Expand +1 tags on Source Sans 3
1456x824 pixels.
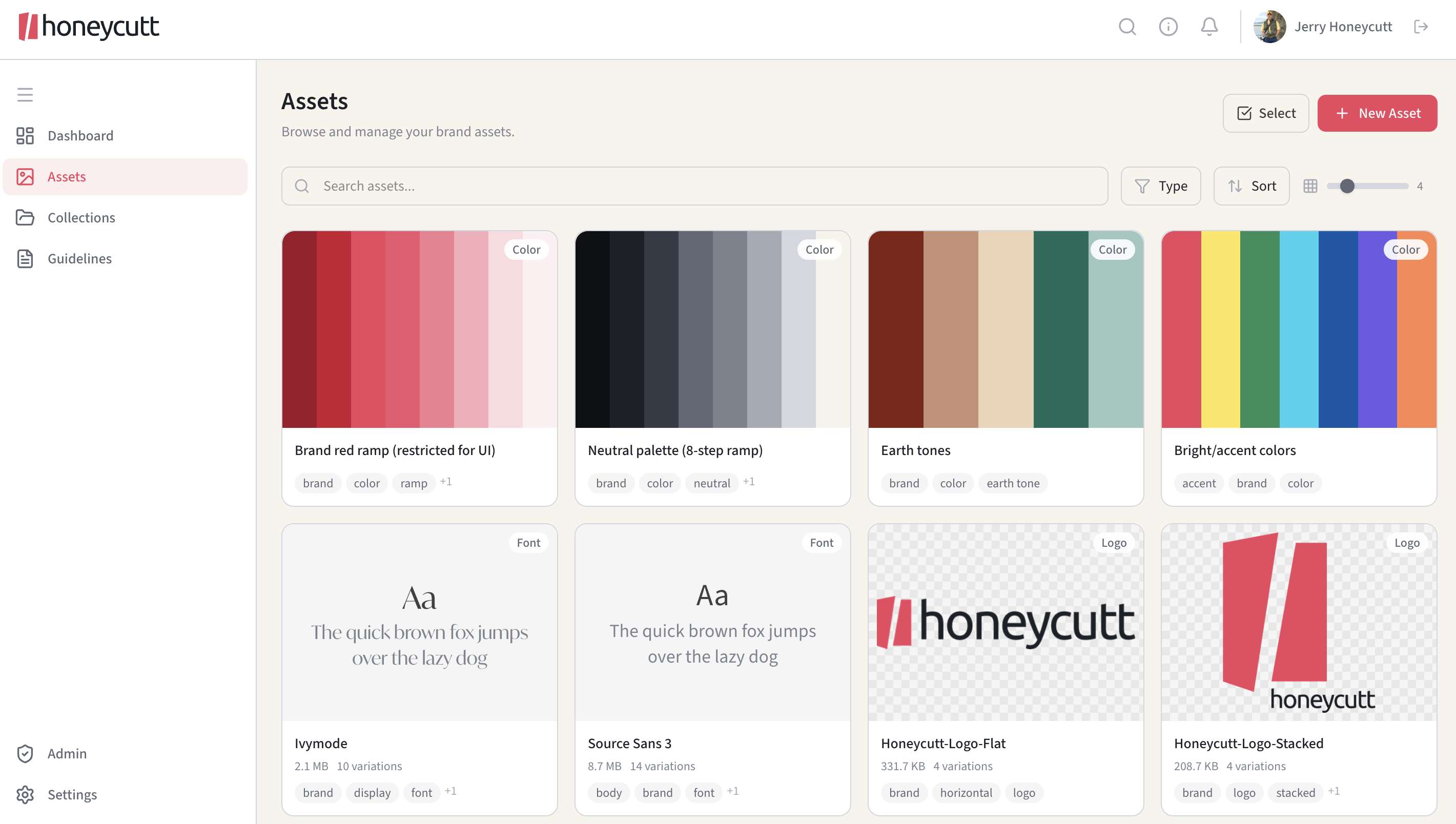coord(733,791)
